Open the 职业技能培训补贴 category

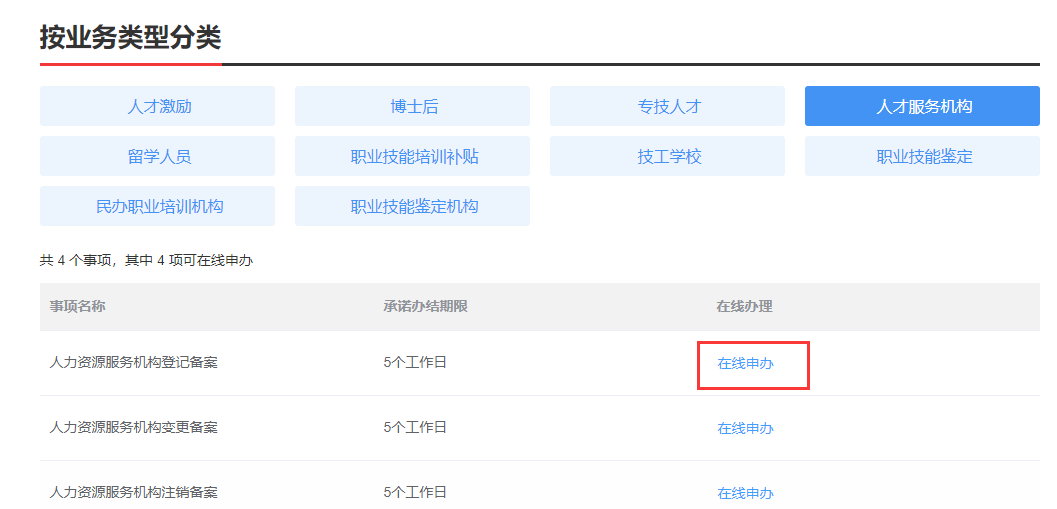tap(412, 156)
